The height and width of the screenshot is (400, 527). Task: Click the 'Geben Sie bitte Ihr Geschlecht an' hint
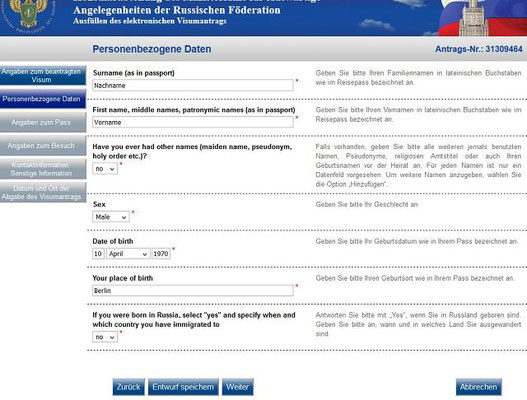[367, 204]
